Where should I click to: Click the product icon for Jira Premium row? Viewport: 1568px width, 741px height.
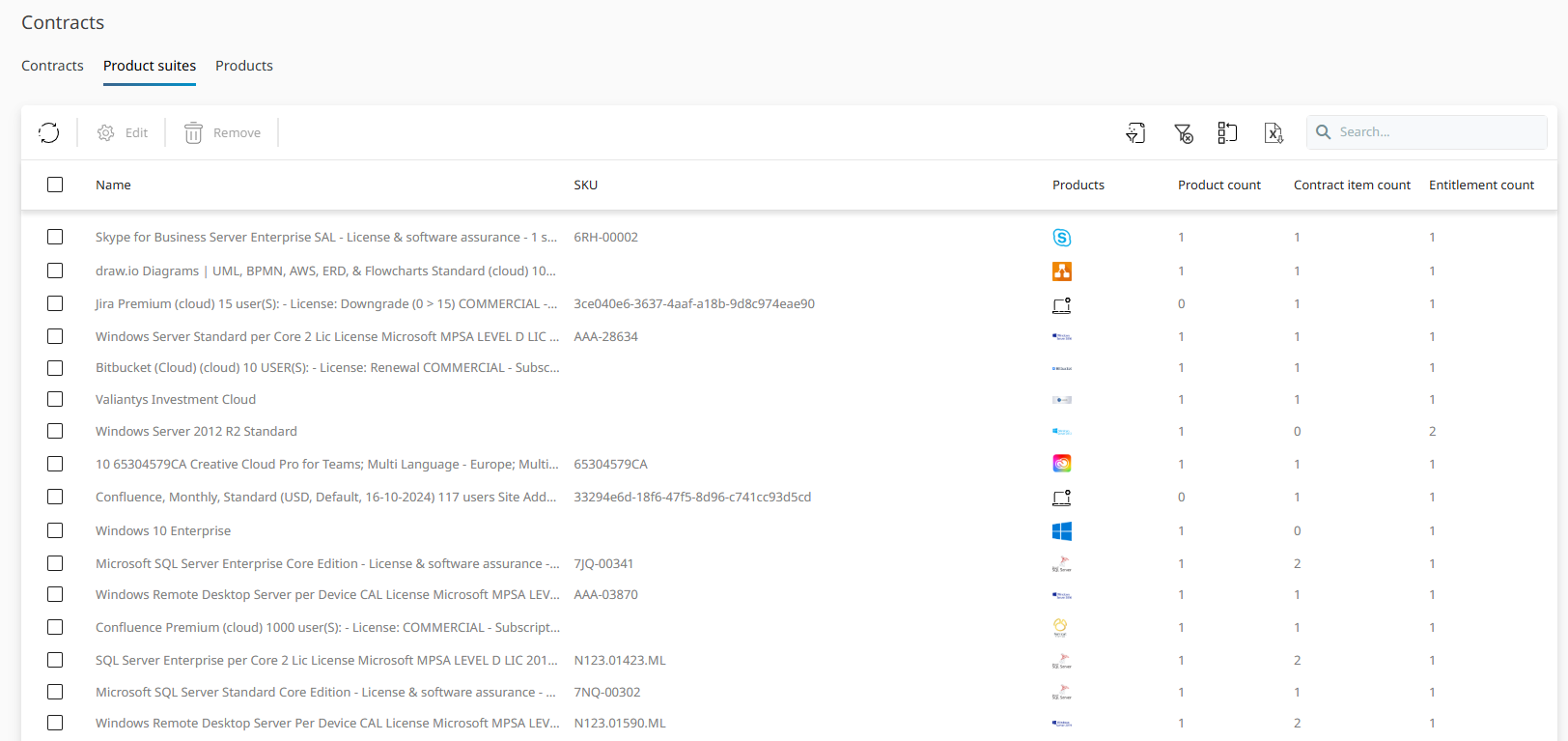pyautogui.click(x=1062, y=305)
